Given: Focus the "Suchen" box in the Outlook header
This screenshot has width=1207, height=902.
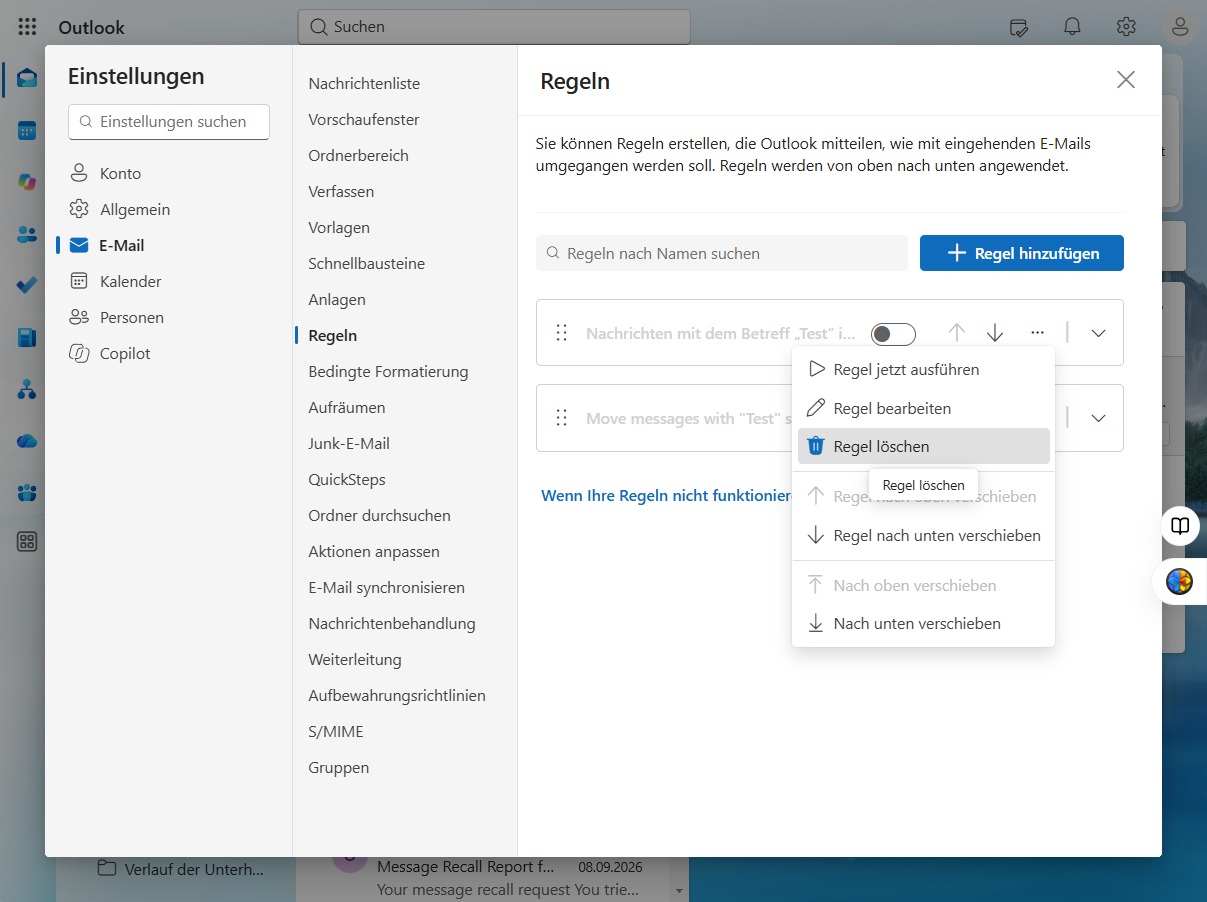Looking at the screenshot, I should point(494,27).
